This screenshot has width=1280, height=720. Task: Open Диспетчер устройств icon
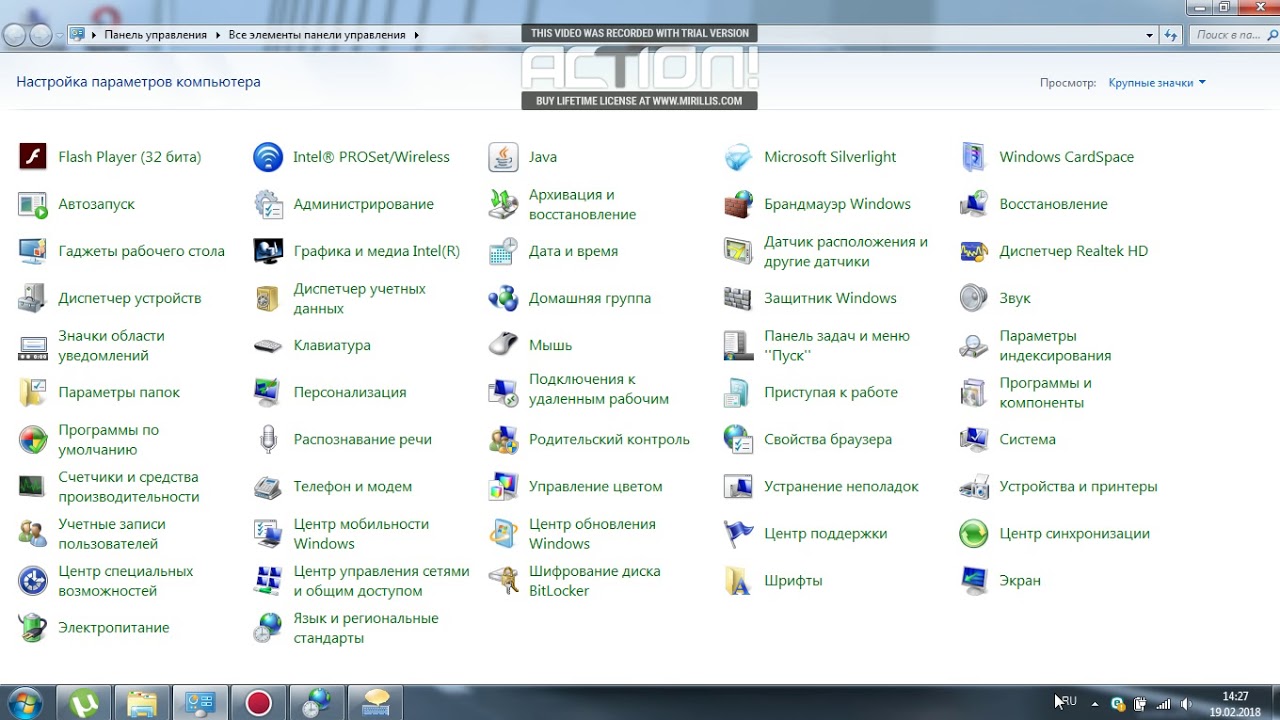pos(33,298)
